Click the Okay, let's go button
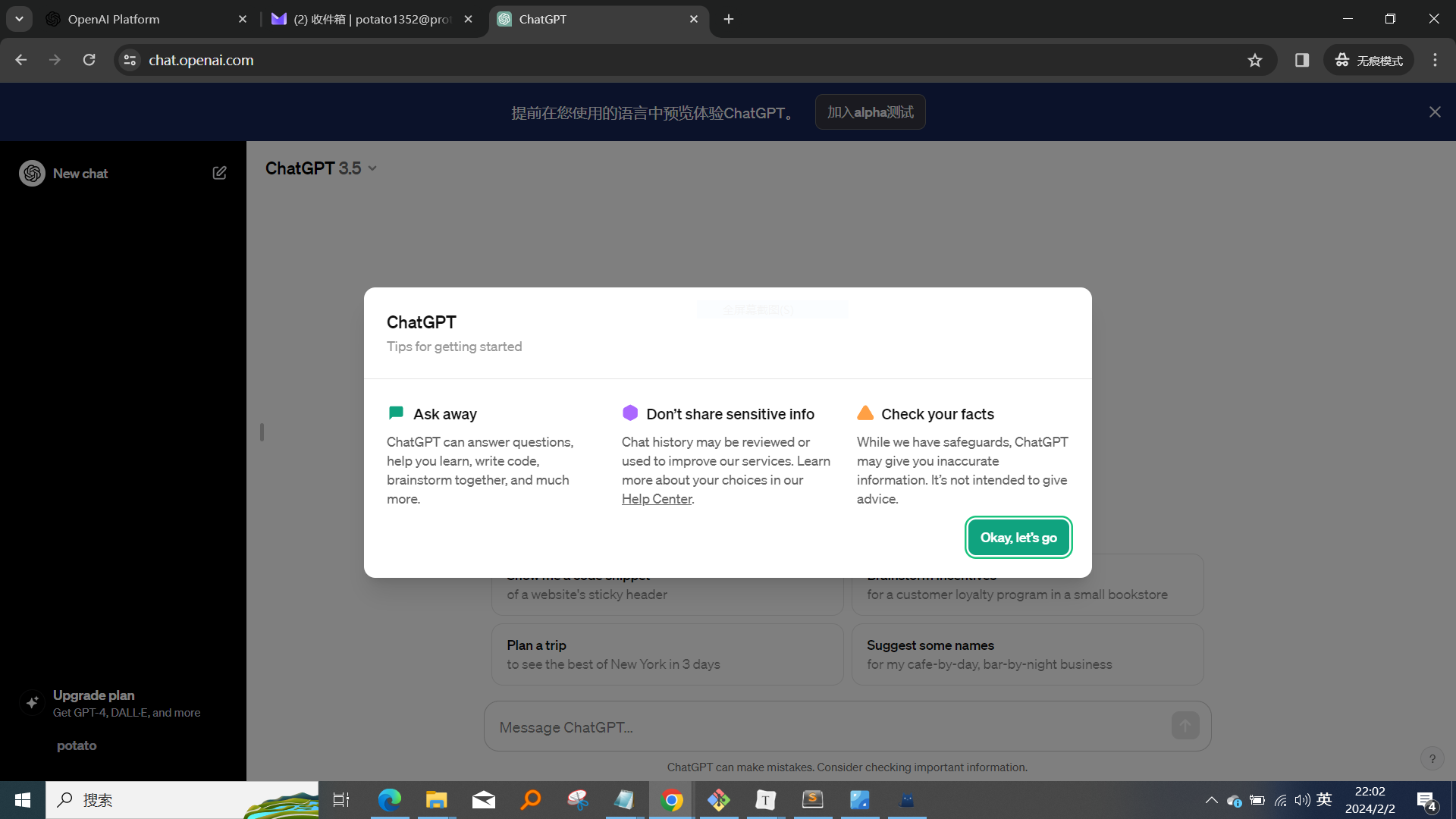Screen dimensions: 1456x819 1018,537
